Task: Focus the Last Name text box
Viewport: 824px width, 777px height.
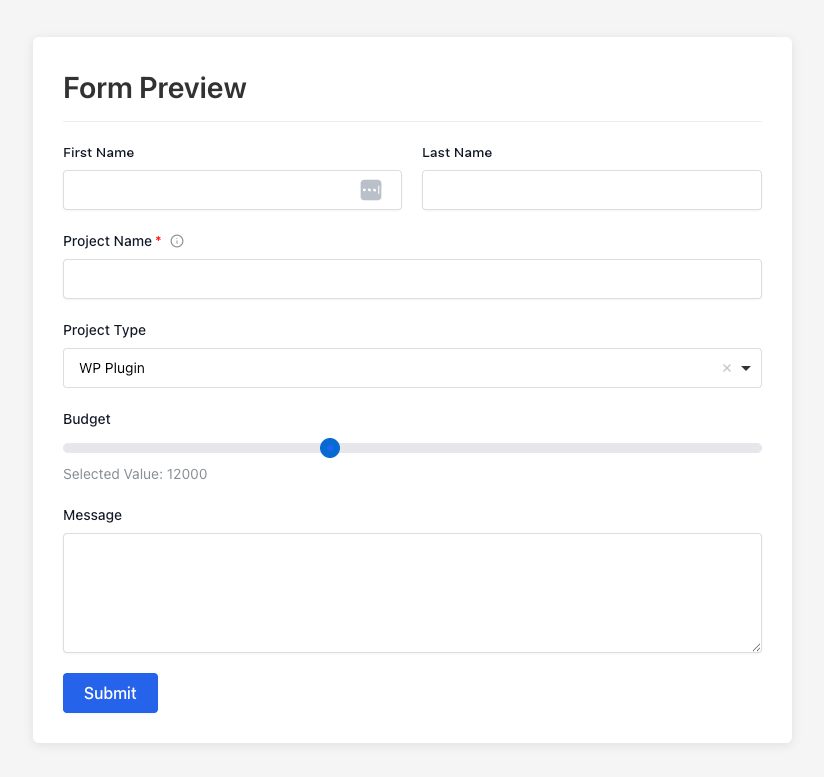Action: coord(591,190)
